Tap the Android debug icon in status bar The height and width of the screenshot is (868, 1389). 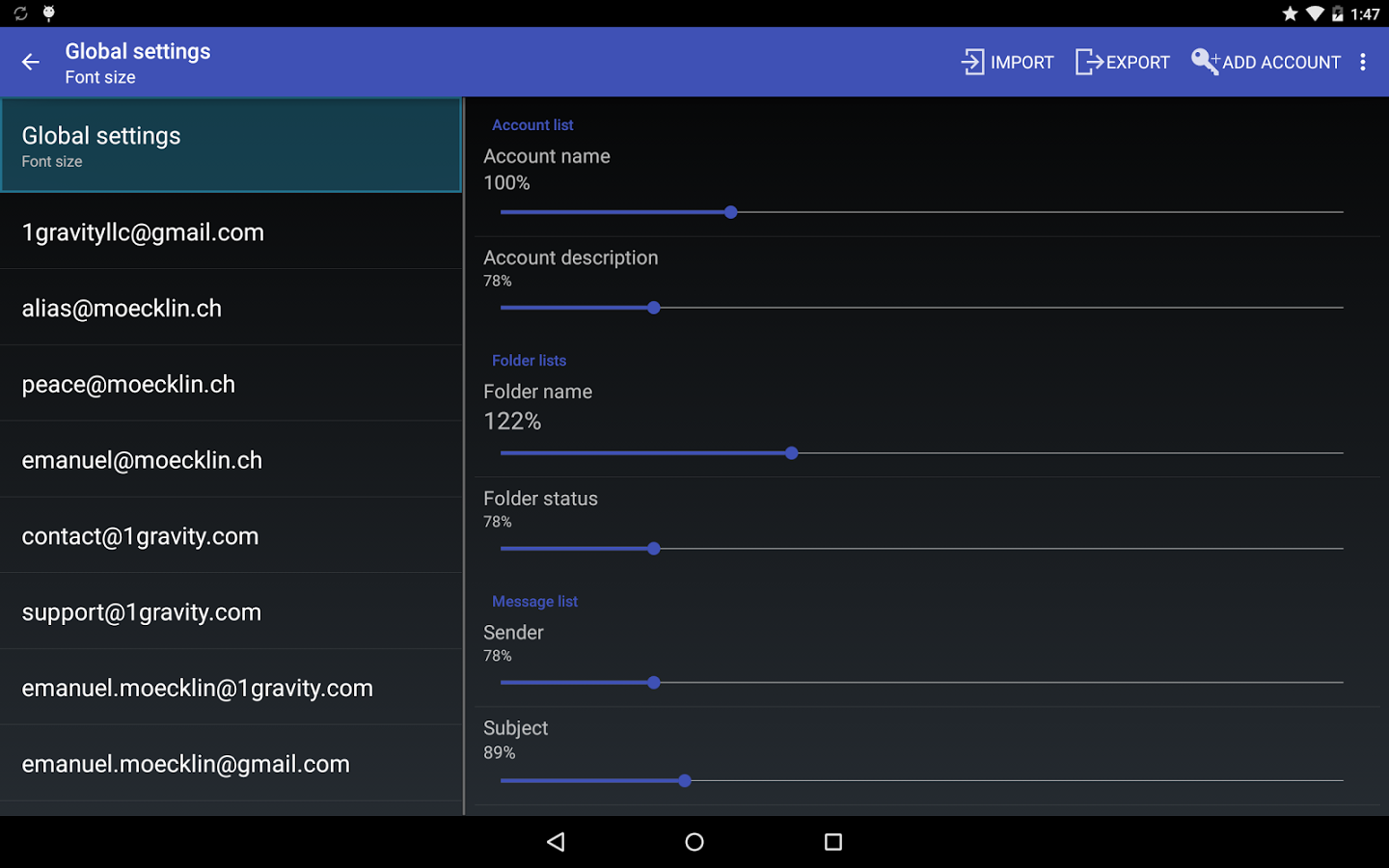pyautogui.click(x=49, y=14)
